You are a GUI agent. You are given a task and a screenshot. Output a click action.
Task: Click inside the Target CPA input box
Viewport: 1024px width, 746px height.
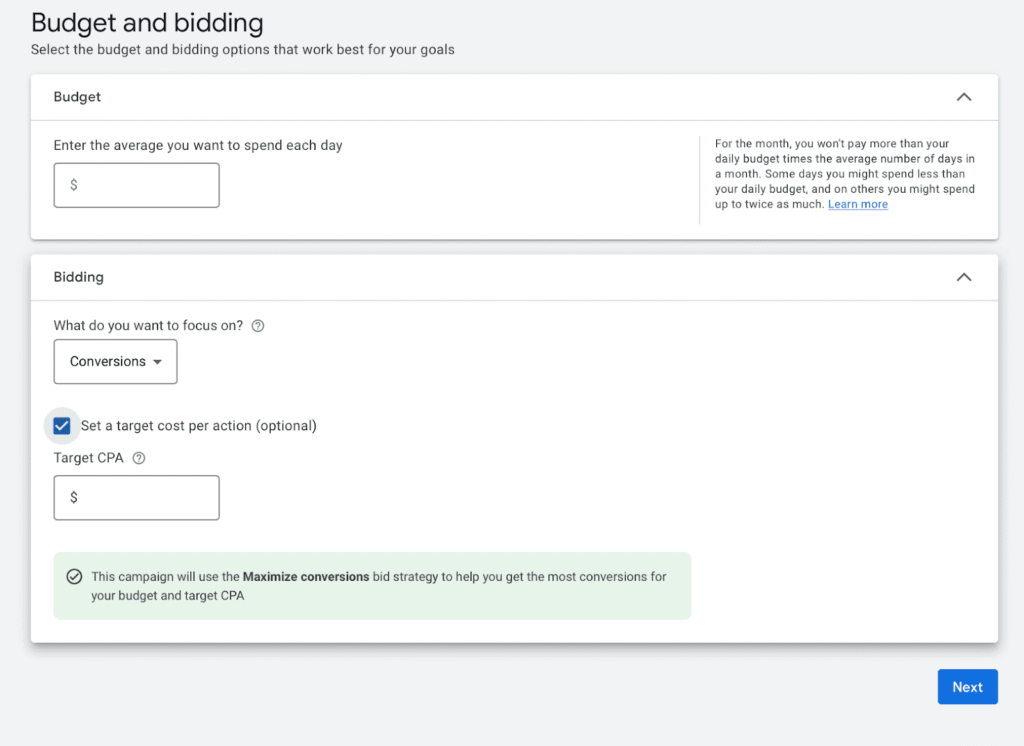[136, 497]
